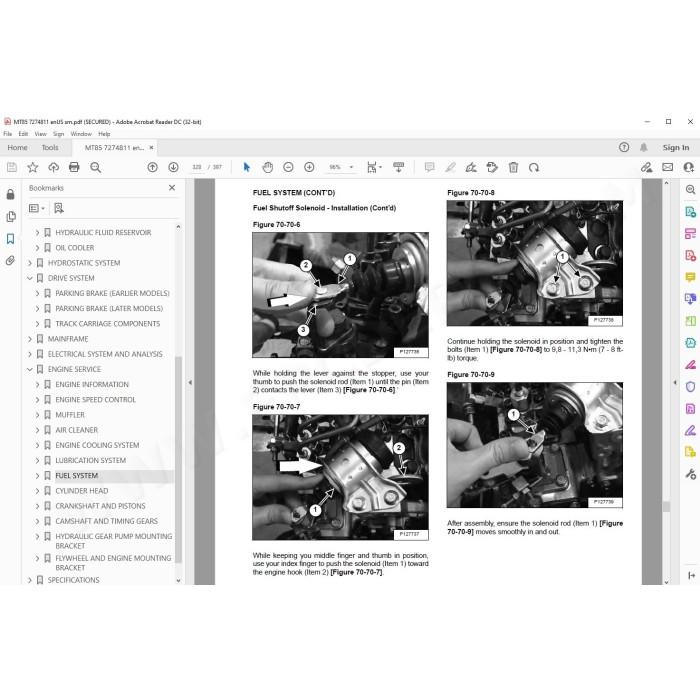Send file by email envelope icon

667,167
